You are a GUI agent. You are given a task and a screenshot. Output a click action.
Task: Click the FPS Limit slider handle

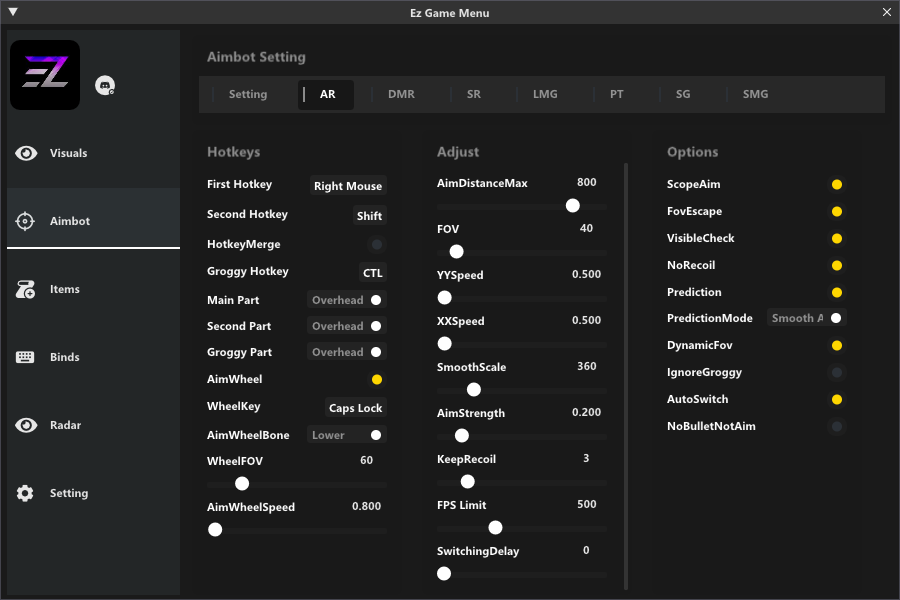[495, 527]
